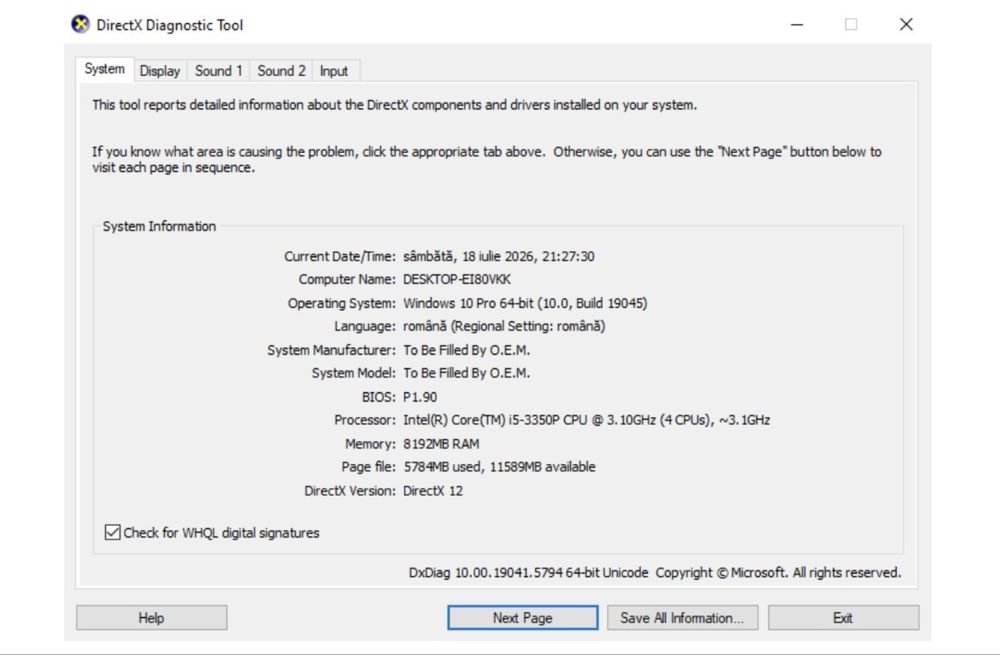The height and width of the screenshot is (655, 1000).
Task: Select the date value 'sâmbătă, 18 iulie 2026, 21:27:30'
Action: point(499,256)
